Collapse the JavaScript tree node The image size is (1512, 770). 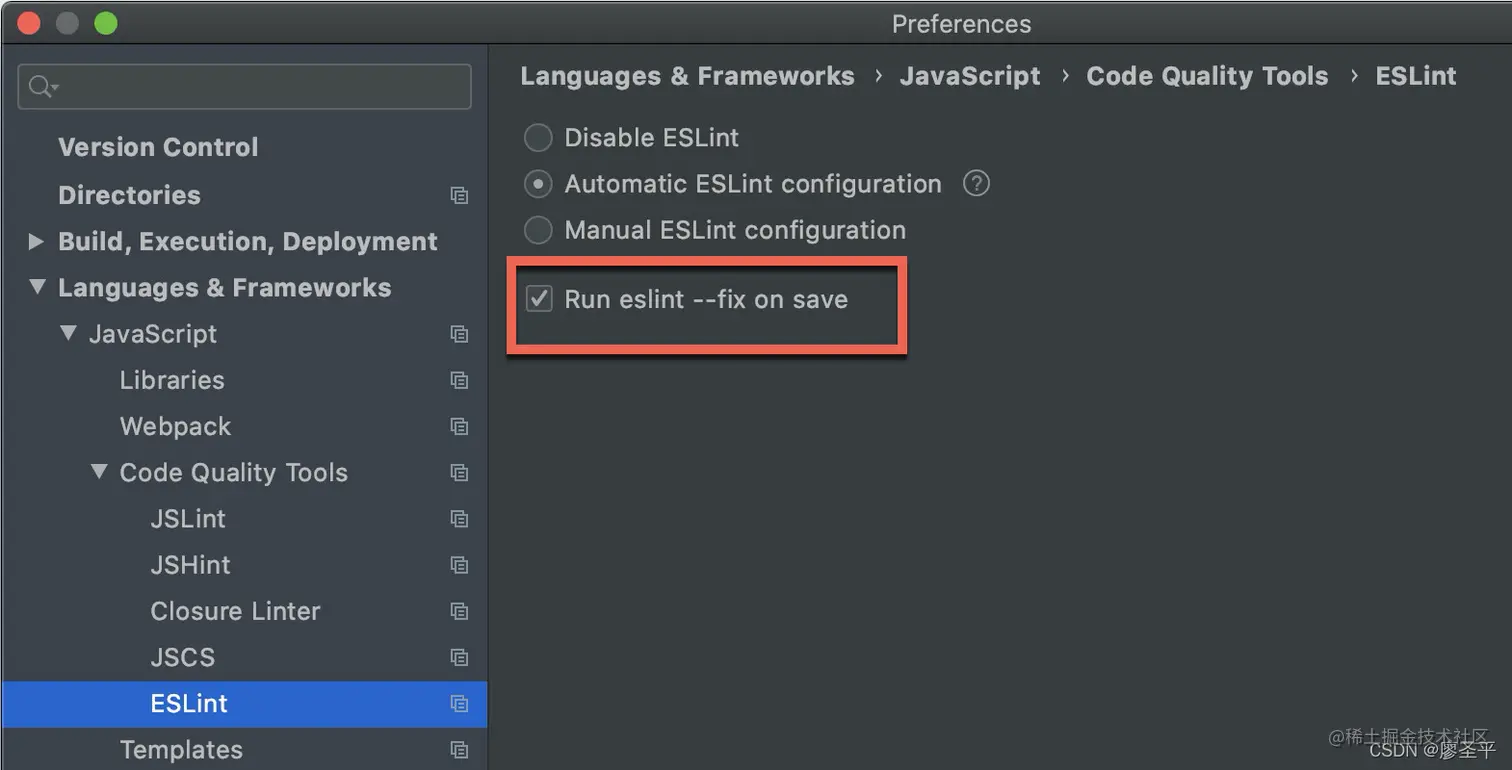point(68,333)
